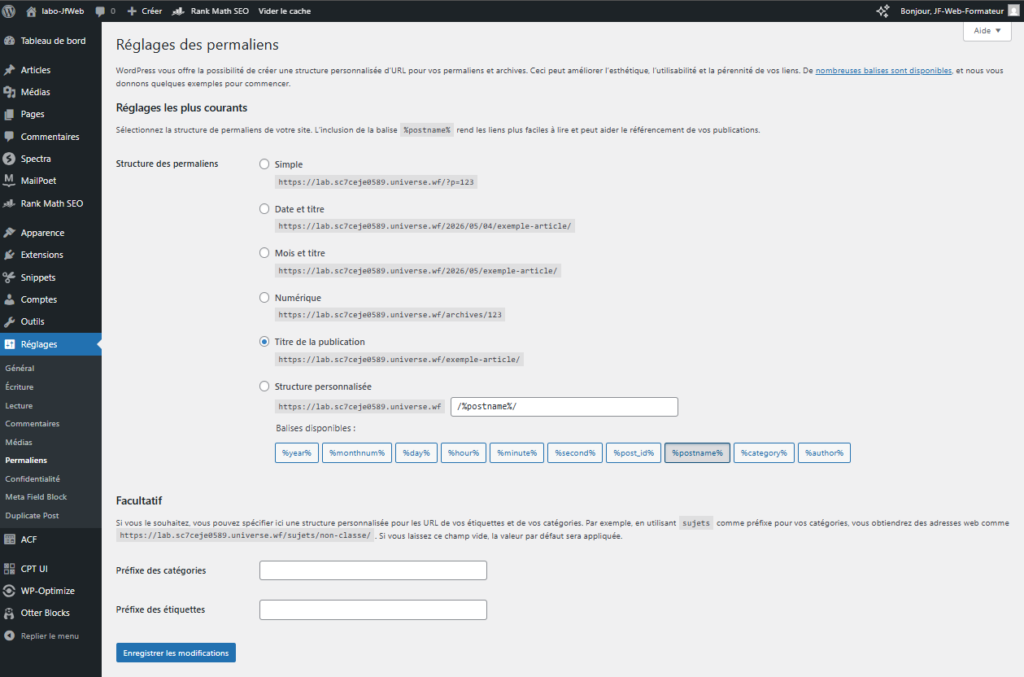Click the Pages icon in the sidebar
This screenshot has width=1024, height=677.
[x=9, y=114]
